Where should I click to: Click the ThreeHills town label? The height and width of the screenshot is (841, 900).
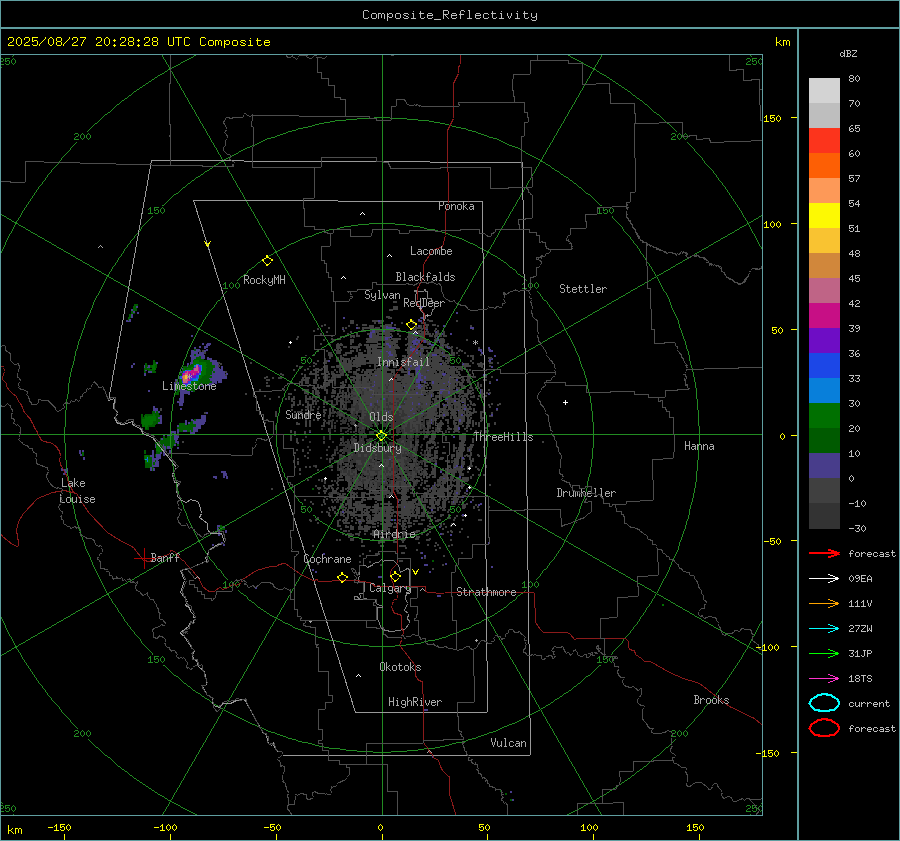click(x=503, y=437)
